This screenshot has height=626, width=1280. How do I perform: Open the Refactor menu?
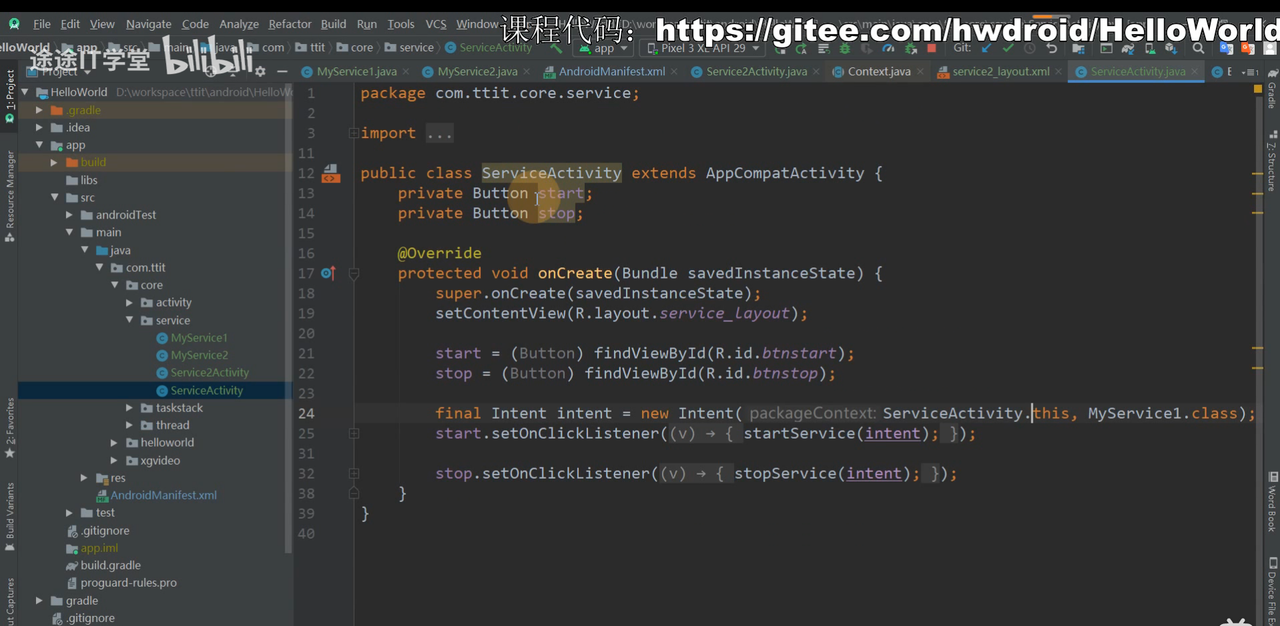pos(290,24)
